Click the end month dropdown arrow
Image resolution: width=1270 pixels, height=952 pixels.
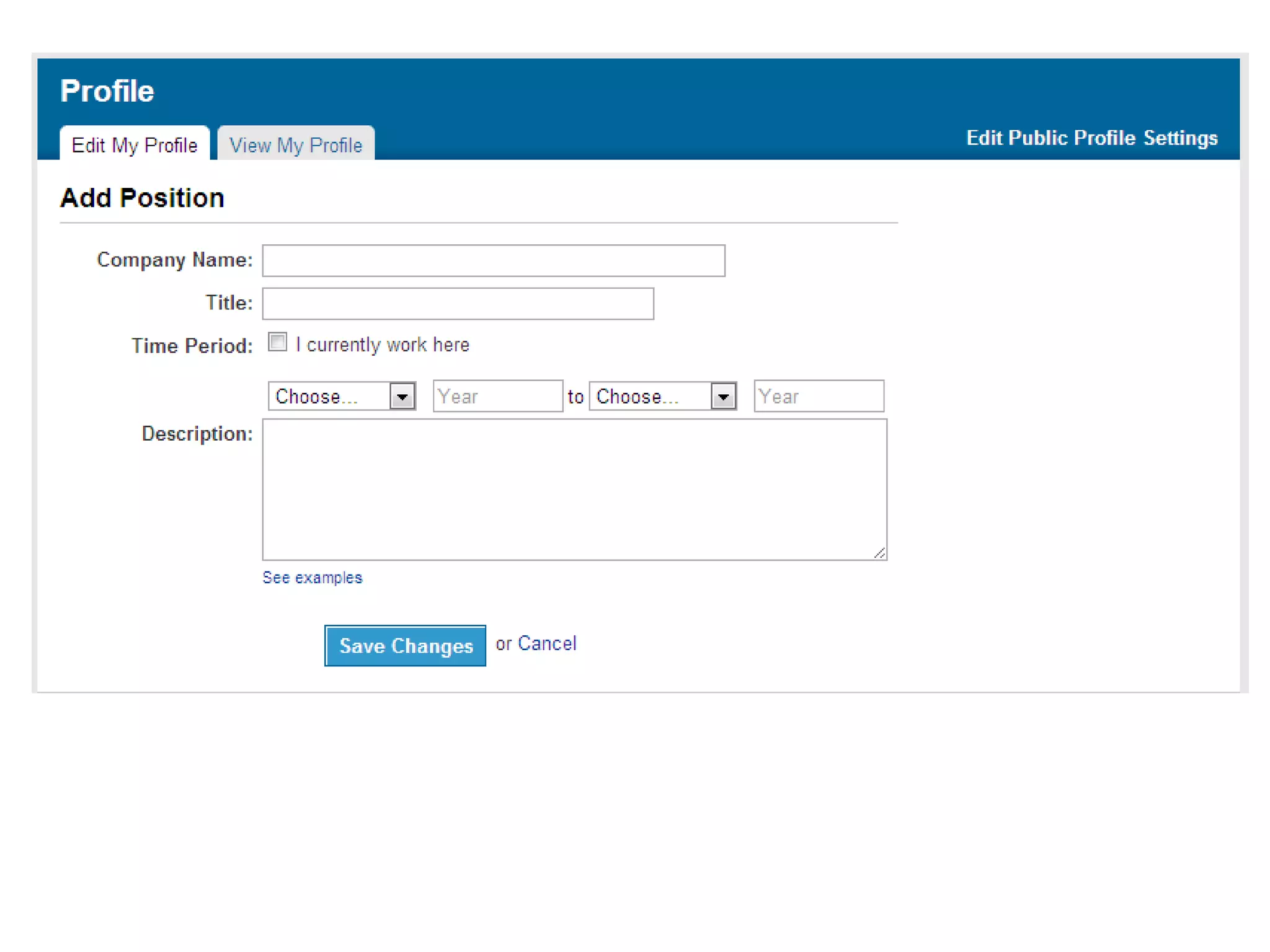click(x=723, y=397)
